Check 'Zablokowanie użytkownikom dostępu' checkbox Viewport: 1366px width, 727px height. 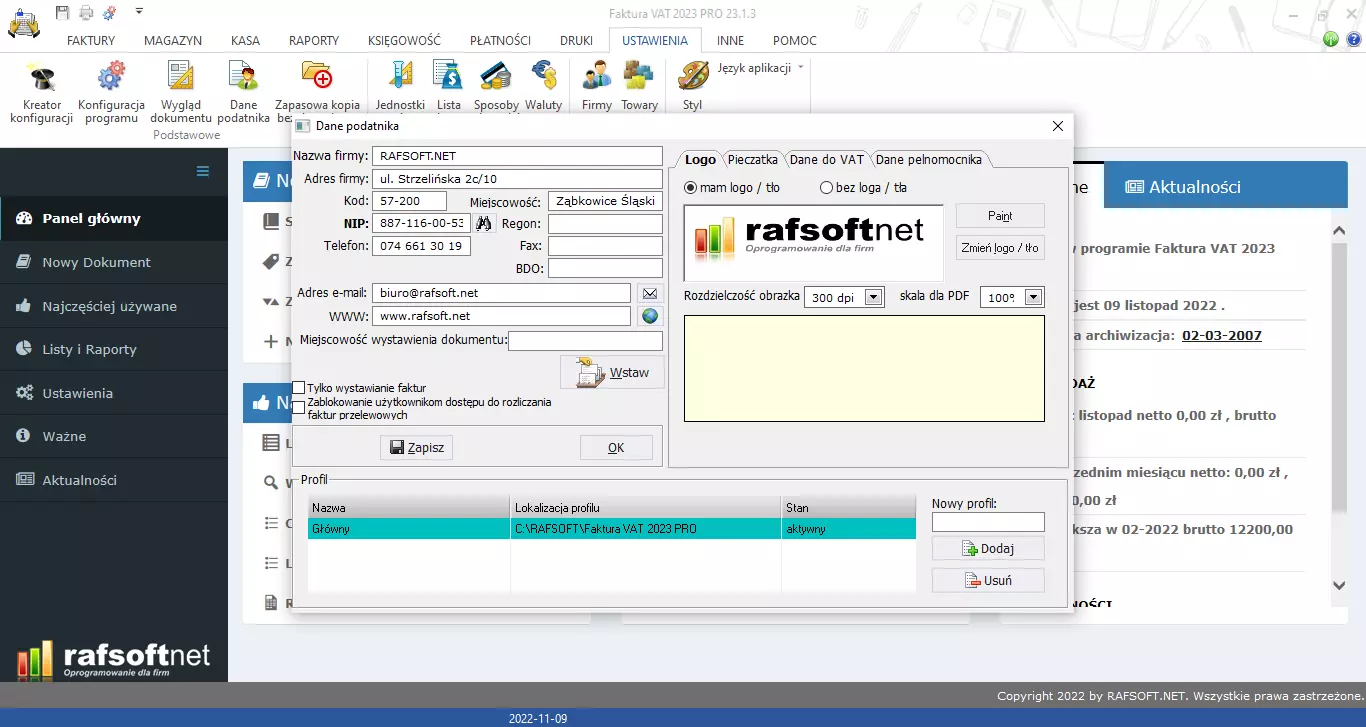coord(299,407)
